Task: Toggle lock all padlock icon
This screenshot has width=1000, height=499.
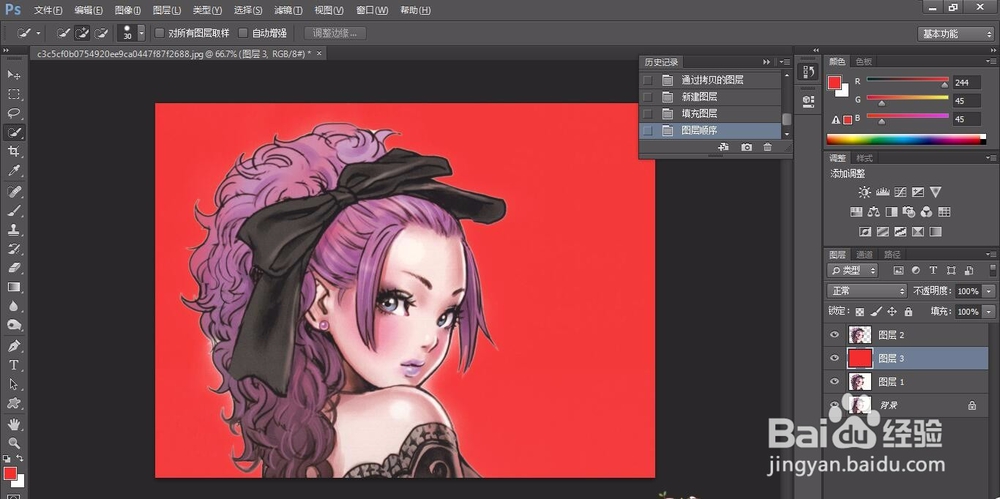Action: pos(908,311)
